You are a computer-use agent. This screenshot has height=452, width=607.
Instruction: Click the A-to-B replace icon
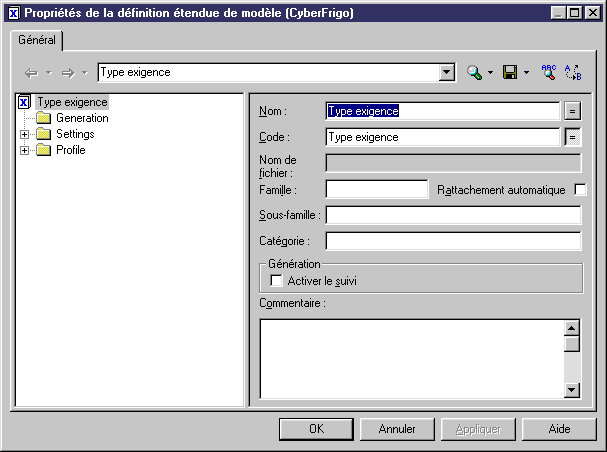coord(573,72)
